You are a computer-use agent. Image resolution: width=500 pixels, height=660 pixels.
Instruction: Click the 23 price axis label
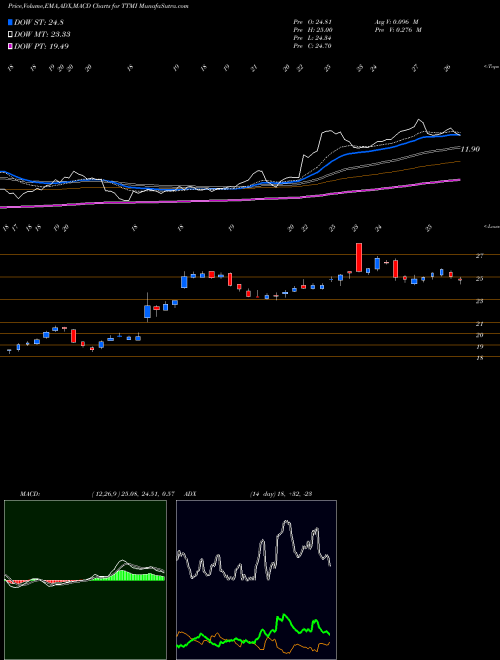[x=480, y=301]
